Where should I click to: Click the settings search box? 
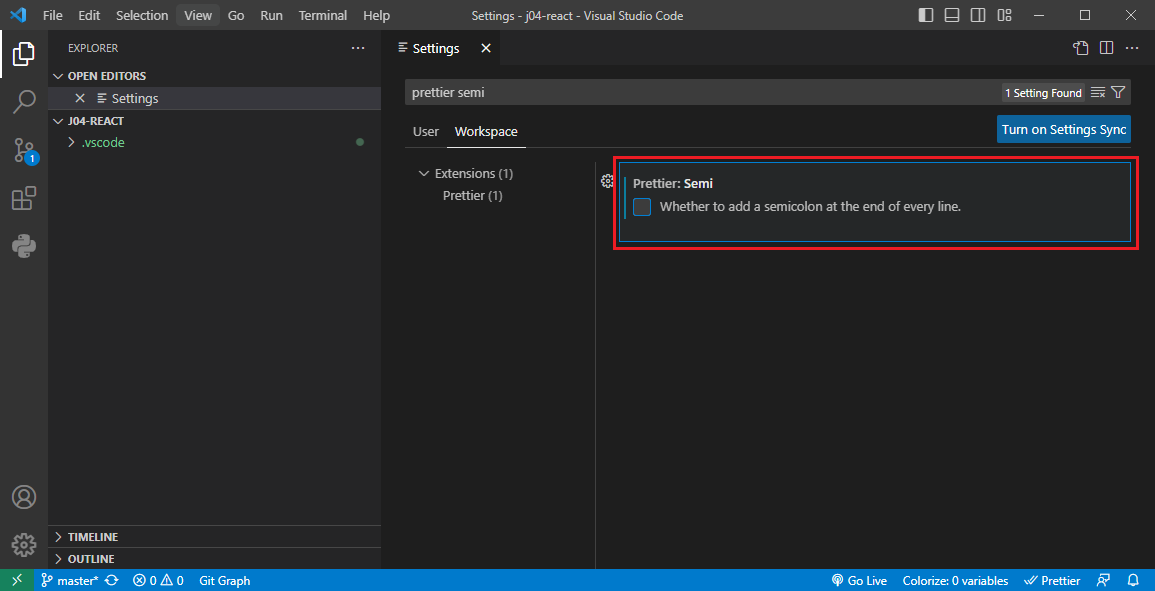pos(700,93)
